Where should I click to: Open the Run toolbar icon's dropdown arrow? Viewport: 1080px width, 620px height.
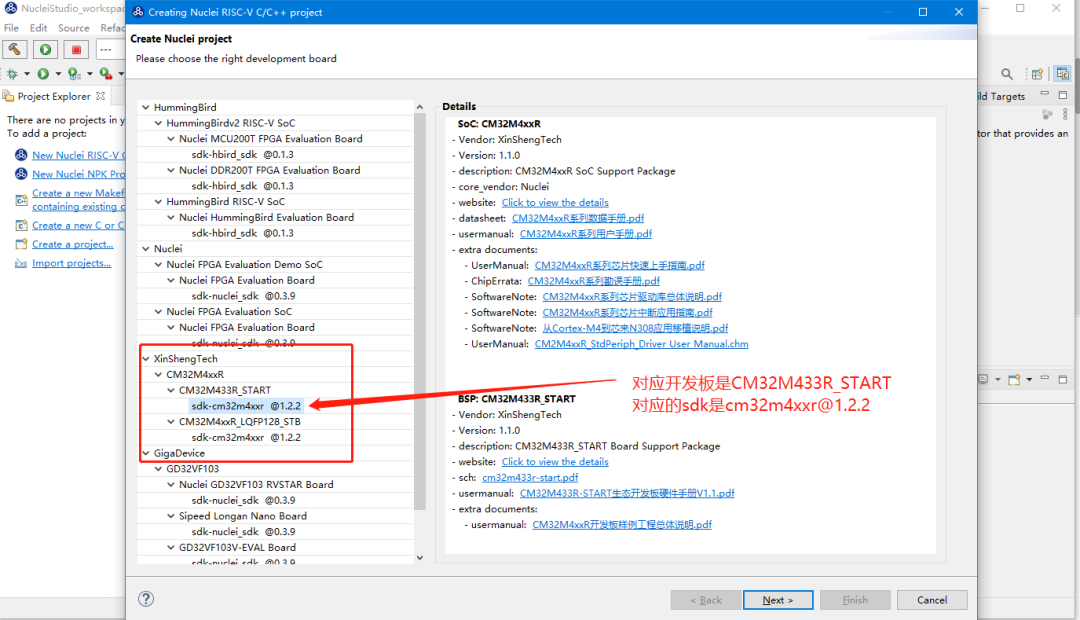58,74
